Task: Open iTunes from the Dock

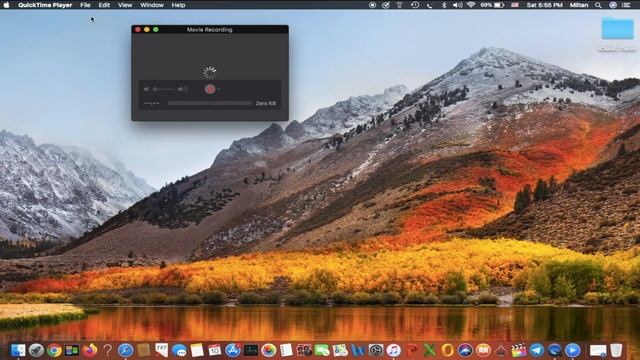Action: click(x=393, y=350)
